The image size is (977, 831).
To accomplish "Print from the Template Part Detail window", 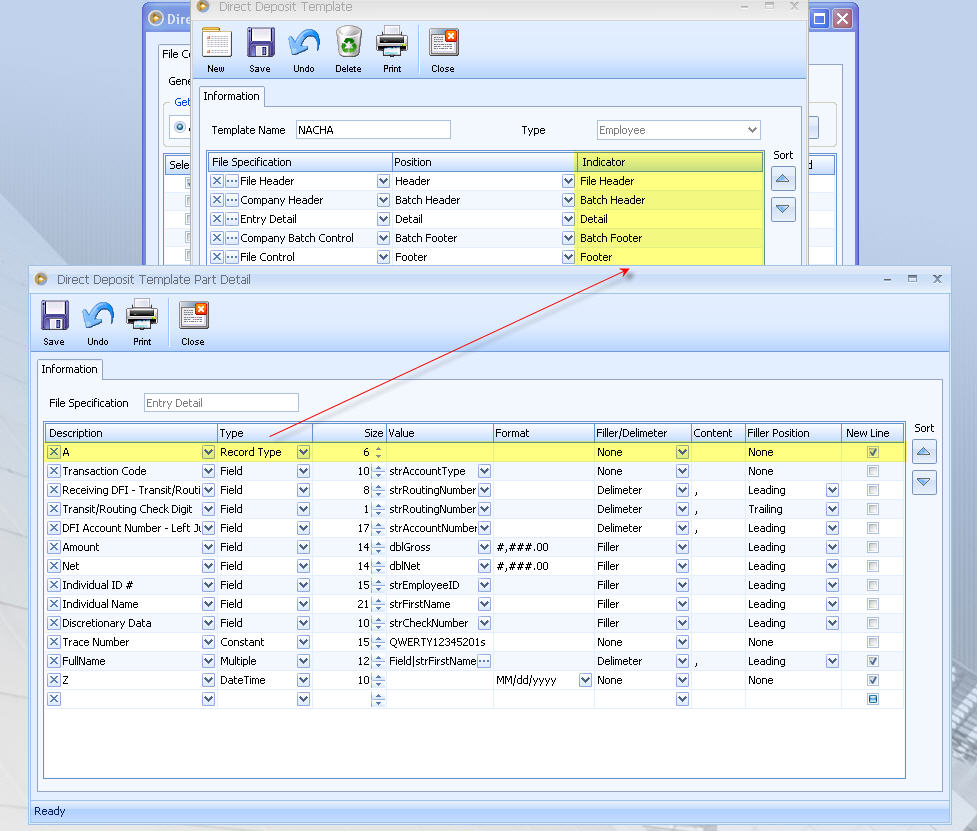I will pyautogui.click(x=142, y=316).
